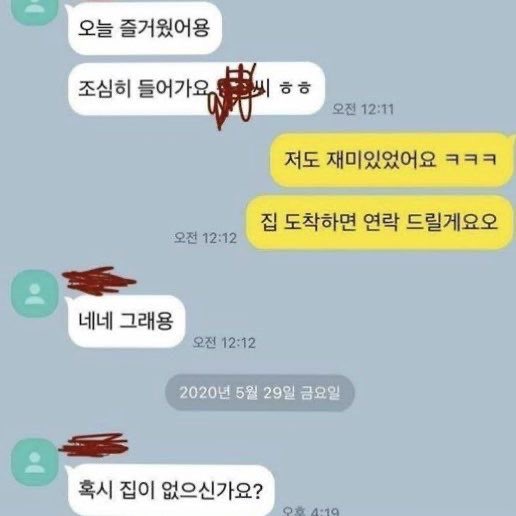
Task: Open profile avatar beside 네네 그래용 message
Action: (x=35, y=294)
